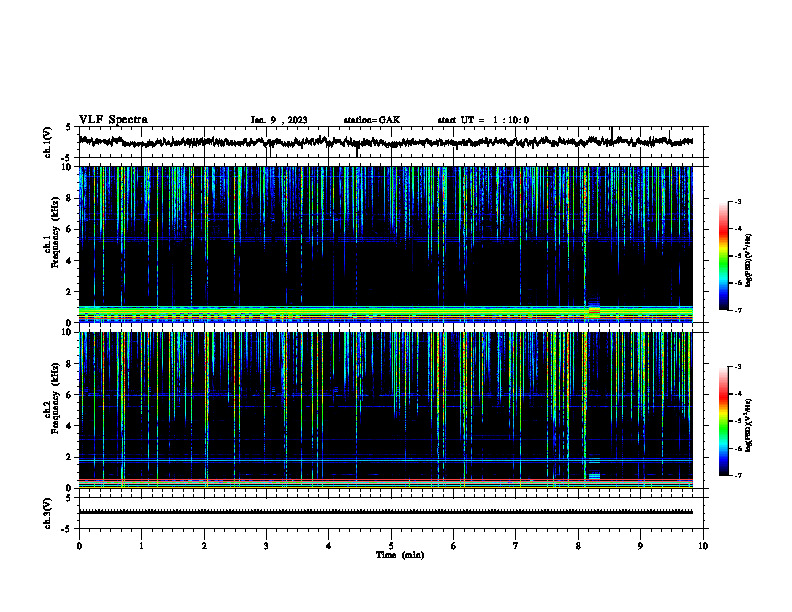This screenshot has width=792, height=612.
Task: Click the upper ch.1 color scale bar
Action: [723, 256]
